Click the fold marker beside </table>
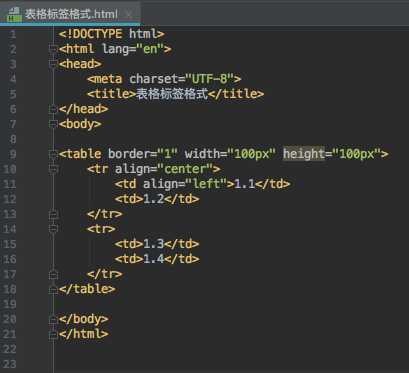 coord(53,289)
